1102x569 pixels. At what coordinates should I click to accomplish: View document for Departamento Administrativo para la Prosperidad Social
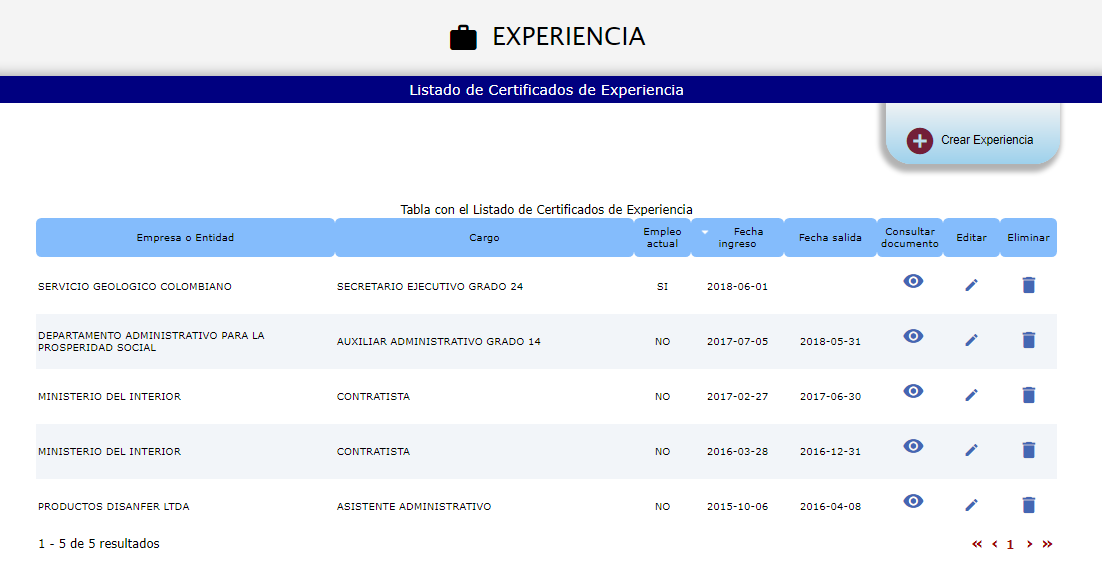point(913,336)
